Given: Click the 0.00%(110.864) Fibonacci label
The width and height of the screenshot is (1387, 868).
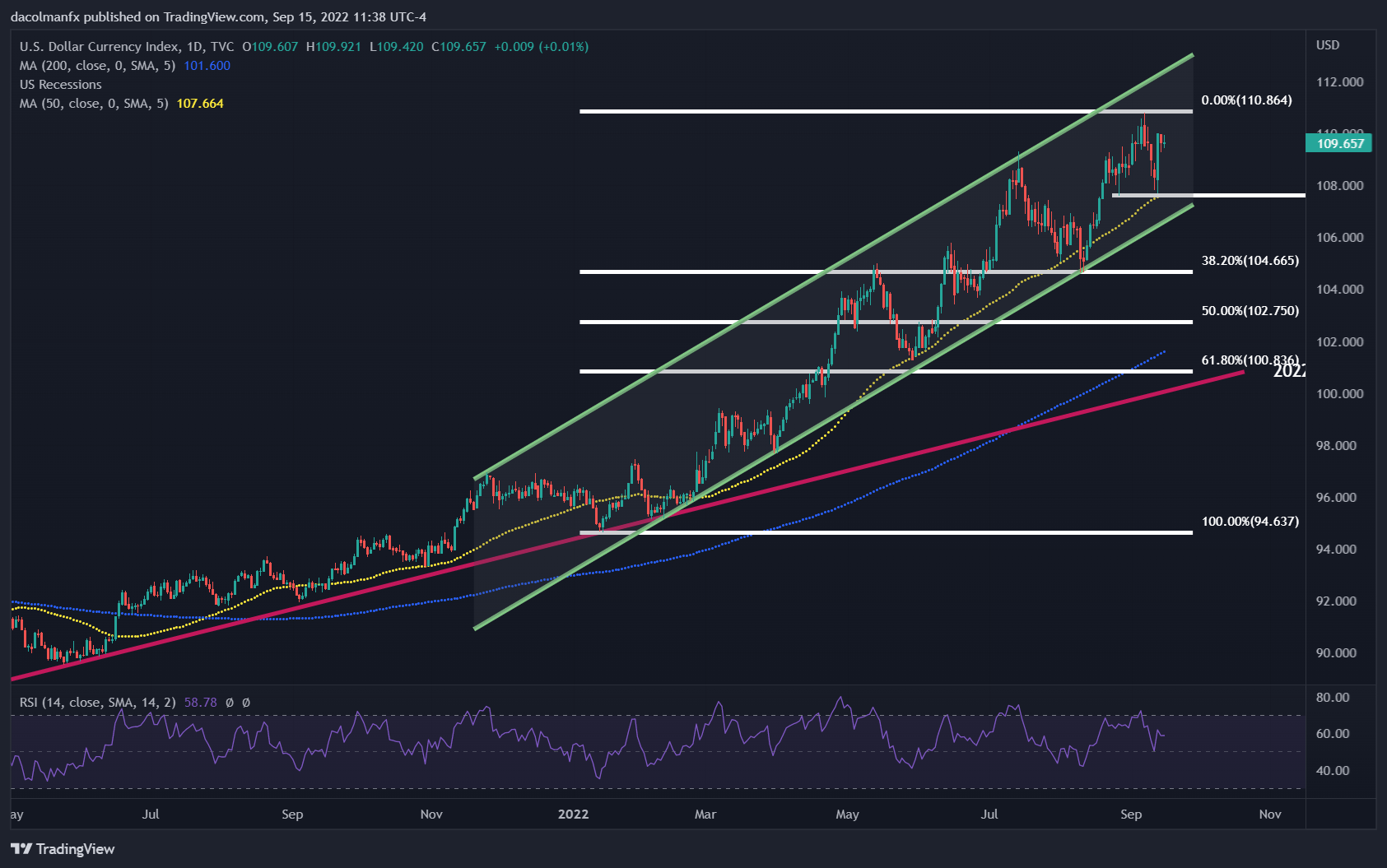Looking at the screenshot, I should [1246, 100].
